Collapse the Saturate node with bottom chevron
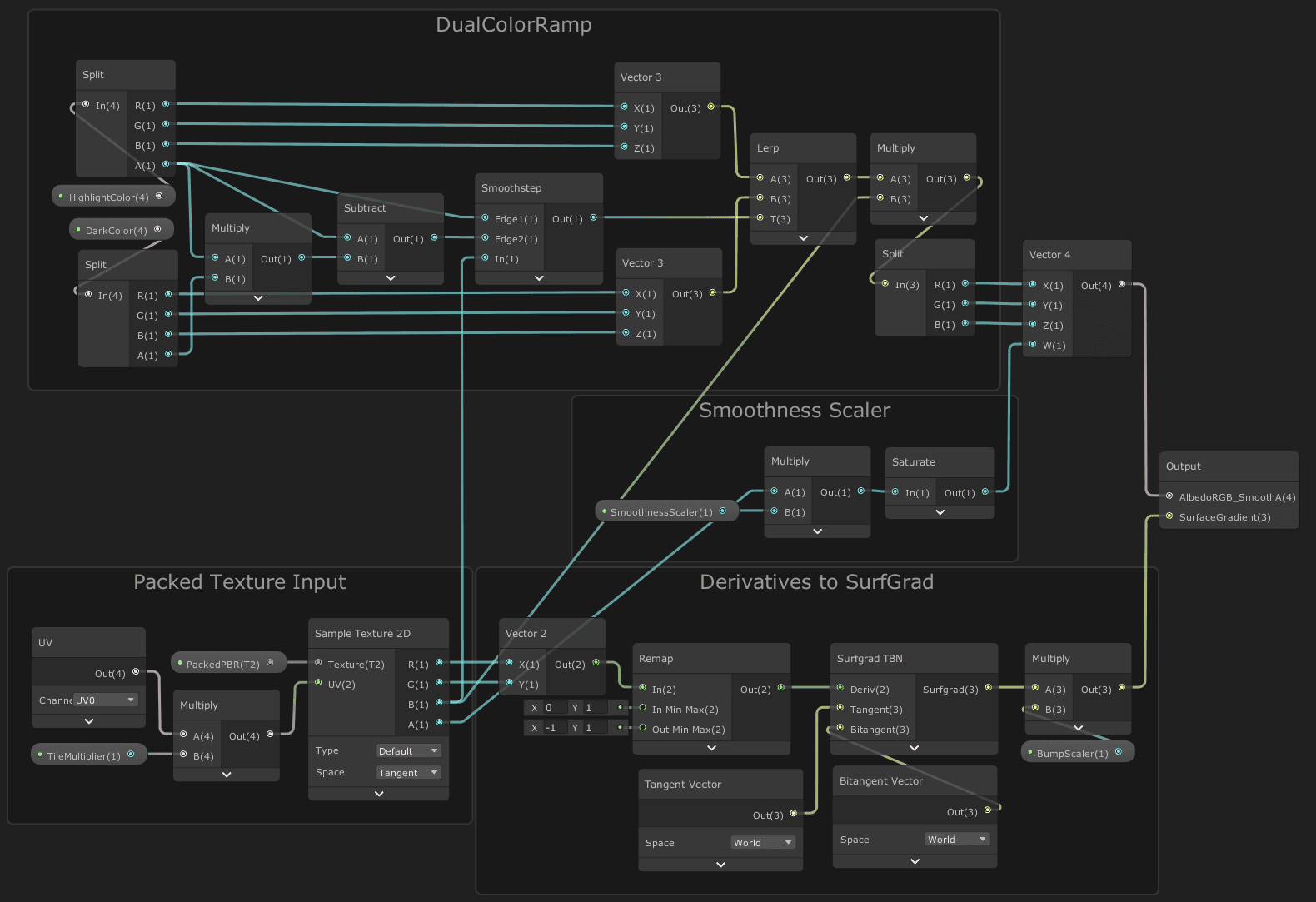 coord(940,512)
